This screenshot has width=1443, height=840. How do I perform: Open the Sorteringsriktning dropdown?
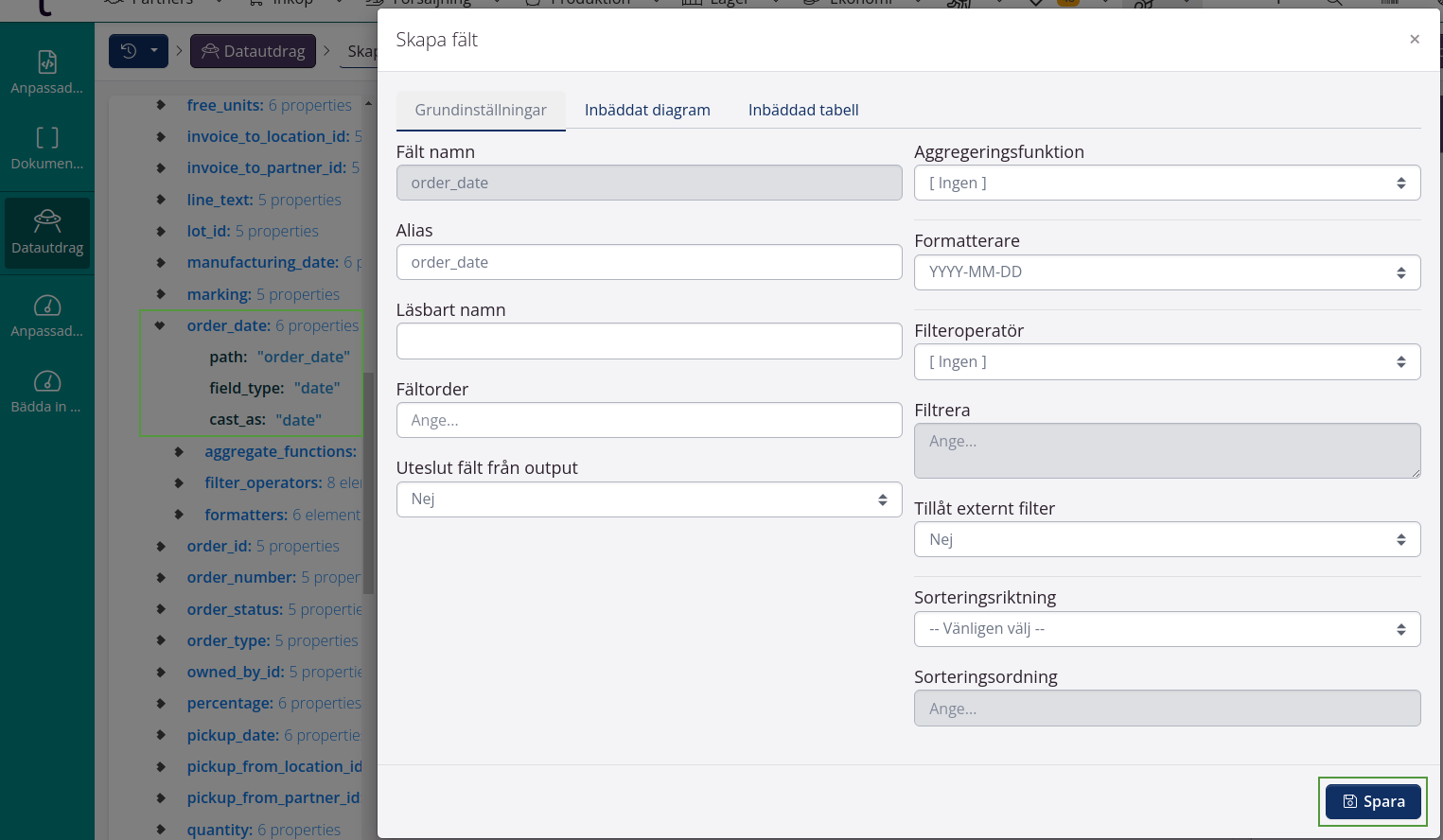click(1166, 629)
